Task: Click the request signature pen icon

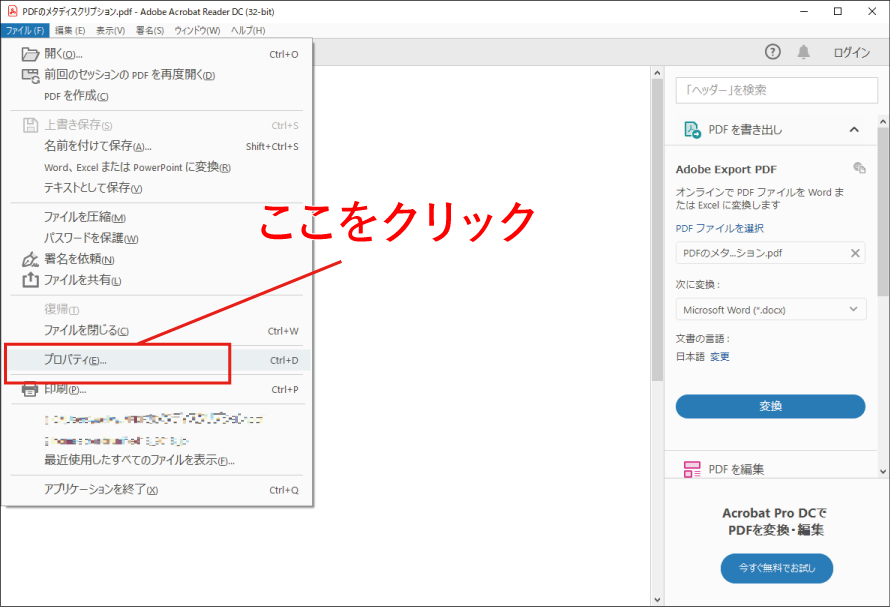Action: (x=30, y=259)
